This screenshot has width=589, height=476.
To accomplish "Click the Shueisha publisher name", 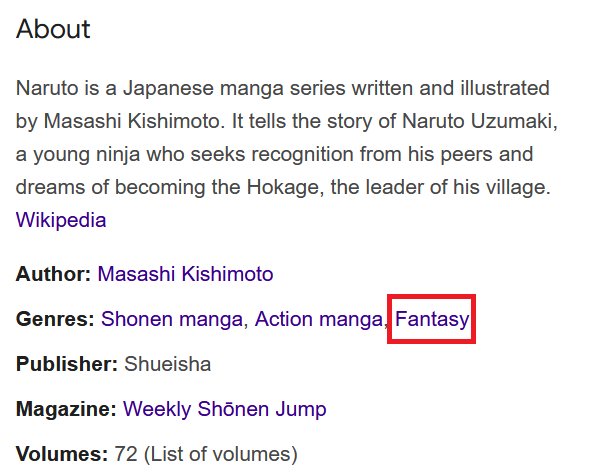I will pyautogui.click(x=168, y=364).
